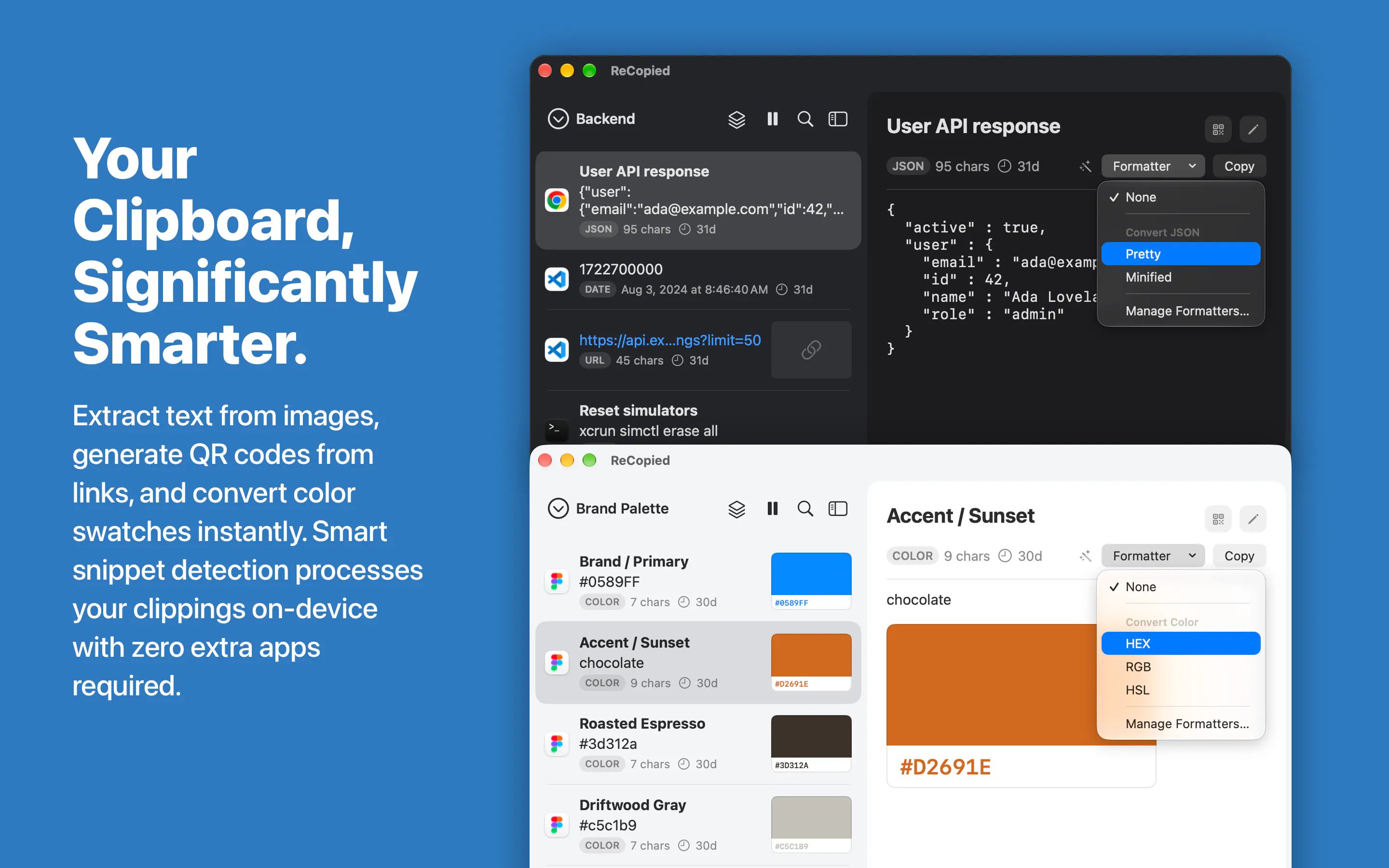Viewport: 1389px width, 868px height.
Task: Open search in the Backend window
Action: pos(805,119)
